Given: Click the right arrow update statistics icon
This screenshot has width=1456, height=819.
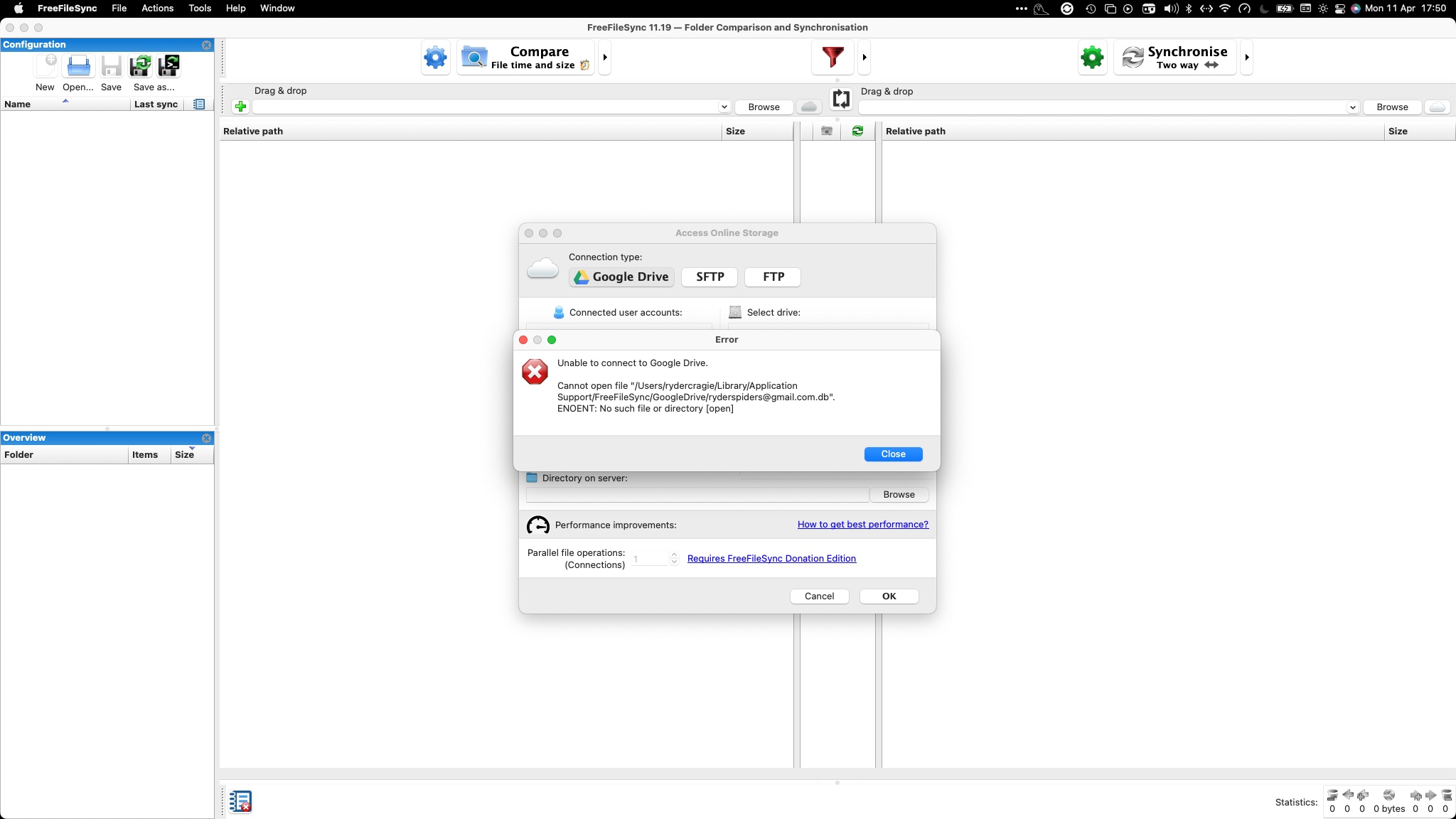Looking at the screenshot, I should point(1430,796).
